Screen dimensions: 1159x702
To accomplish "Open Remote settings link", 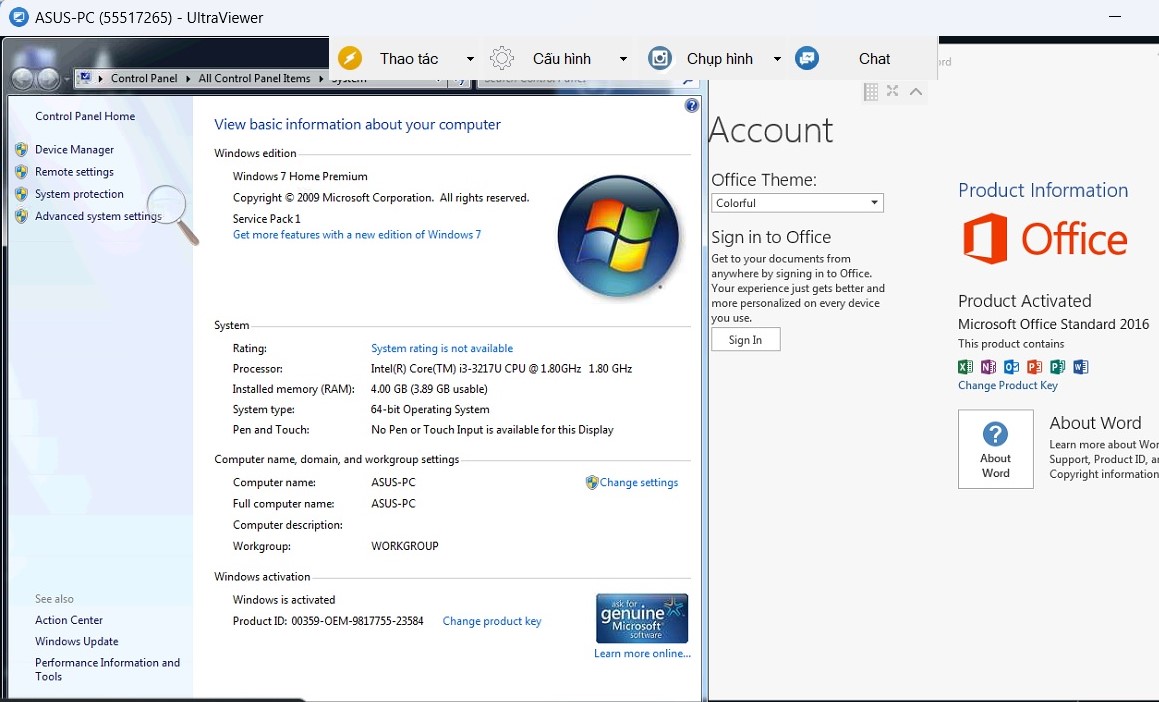I will [75, 171].
